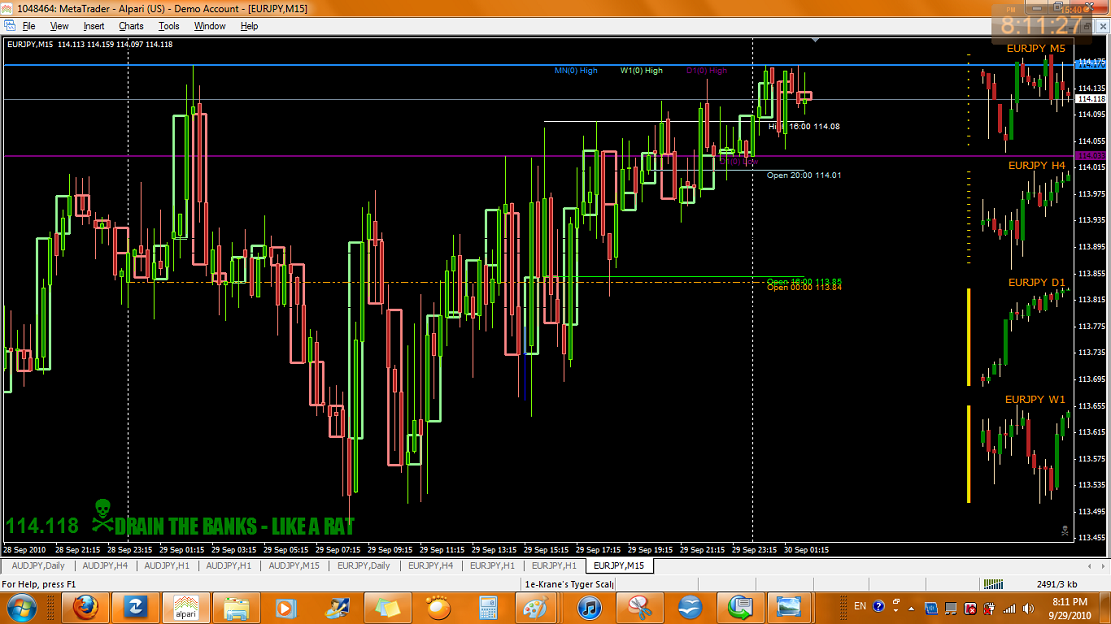This screenshot has height=624, width=1111.
Task: Switch to the EURJPY,Daily chart tab
Action: point(363,566)
